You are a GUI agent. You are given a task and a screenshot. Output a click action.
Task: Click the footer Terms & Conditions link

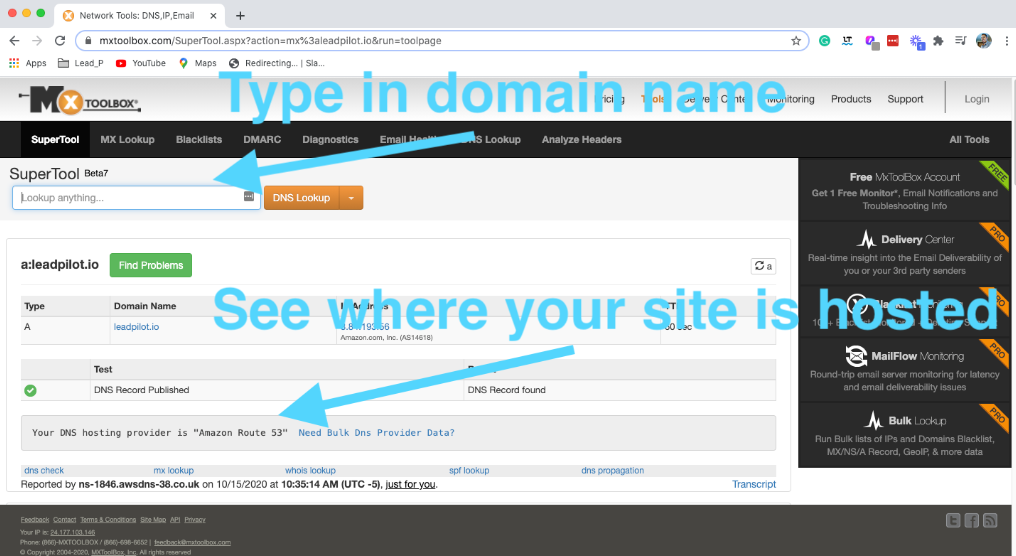pyautogui.click(x=108, y=520)
